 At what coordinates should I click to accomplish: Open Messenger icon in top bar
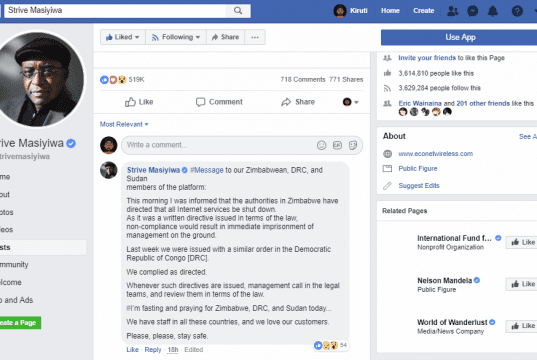(x=473, y=11)
